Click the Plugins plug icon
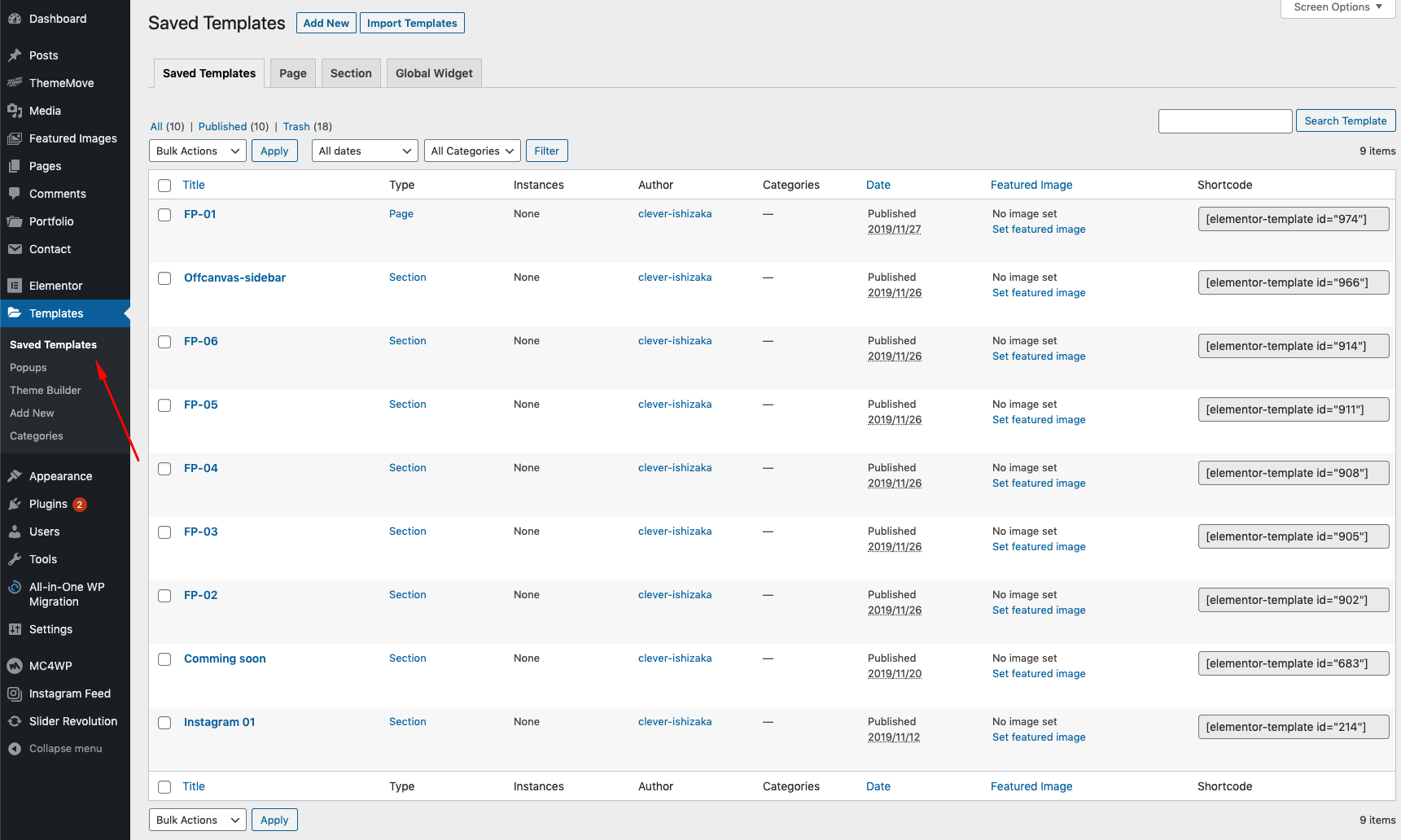The image size is (1401, 840). pos(15,504)
